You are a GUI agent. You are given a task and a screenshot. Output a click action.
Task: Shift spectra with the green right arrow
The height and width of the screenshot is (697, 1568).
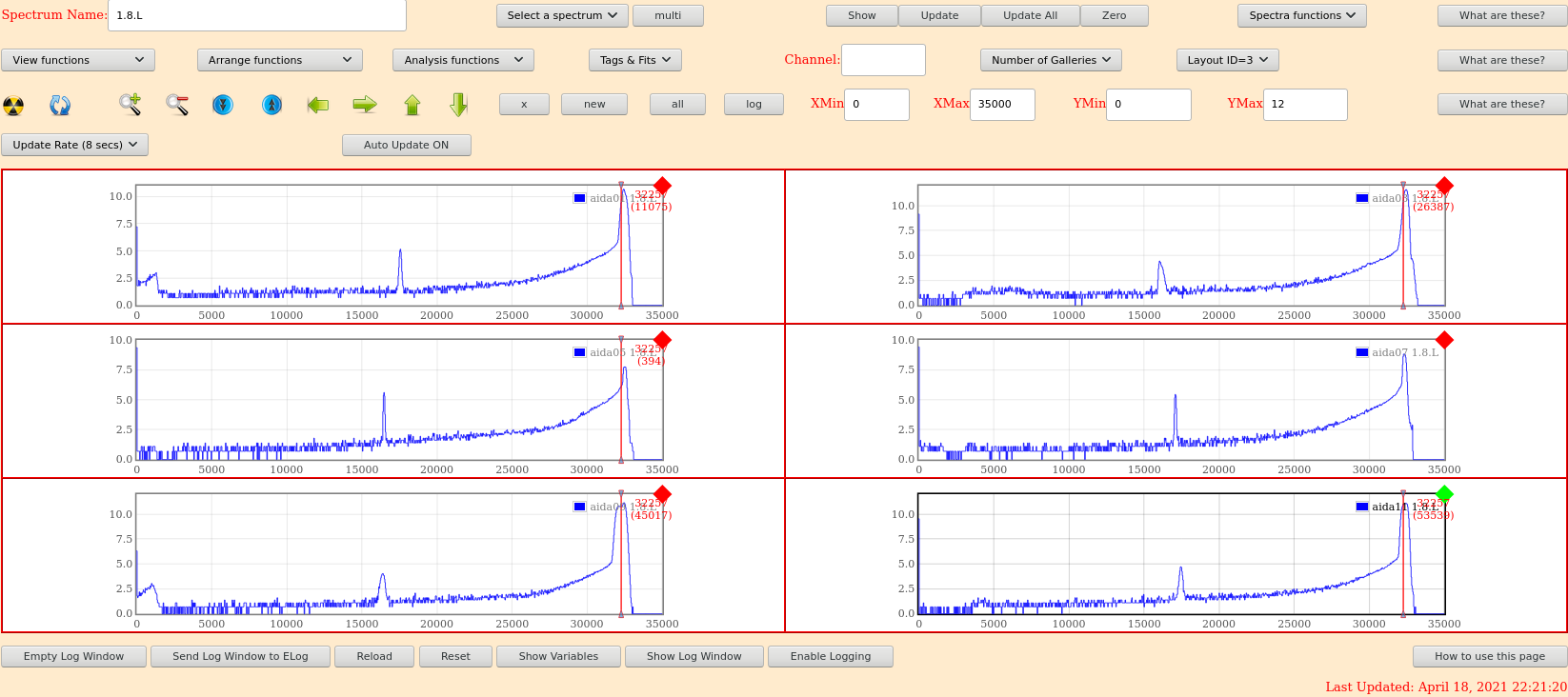click(365, 105)
